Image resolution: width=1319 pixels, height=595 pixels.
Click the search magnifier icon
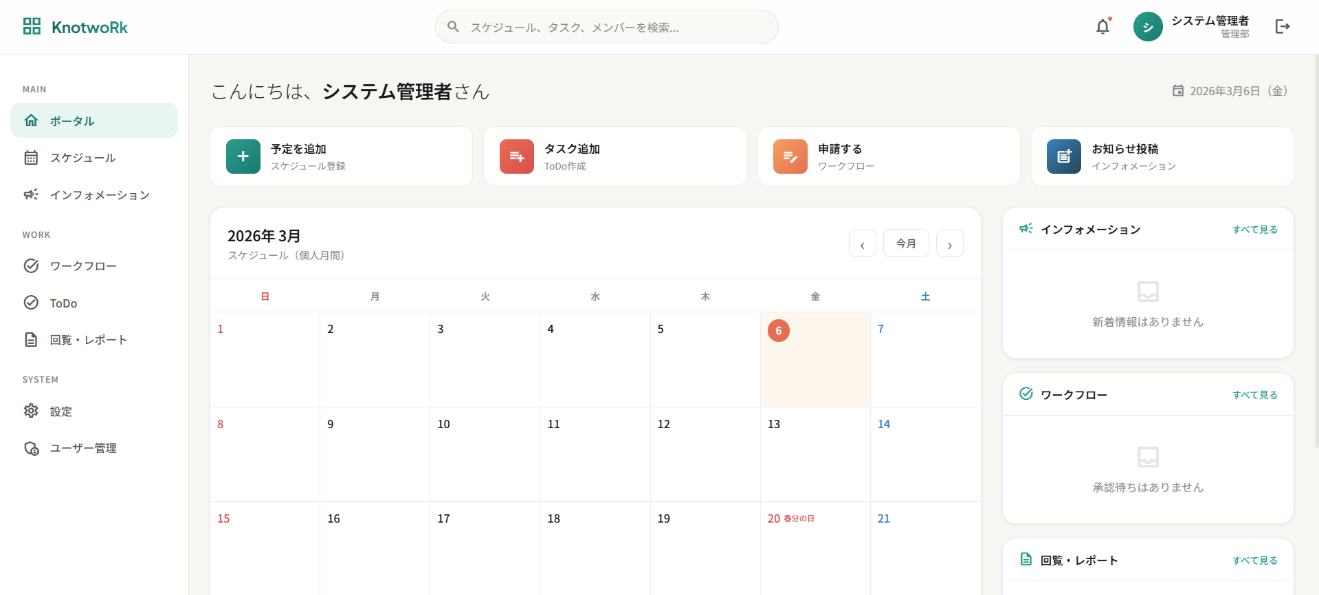coord(453,27)
